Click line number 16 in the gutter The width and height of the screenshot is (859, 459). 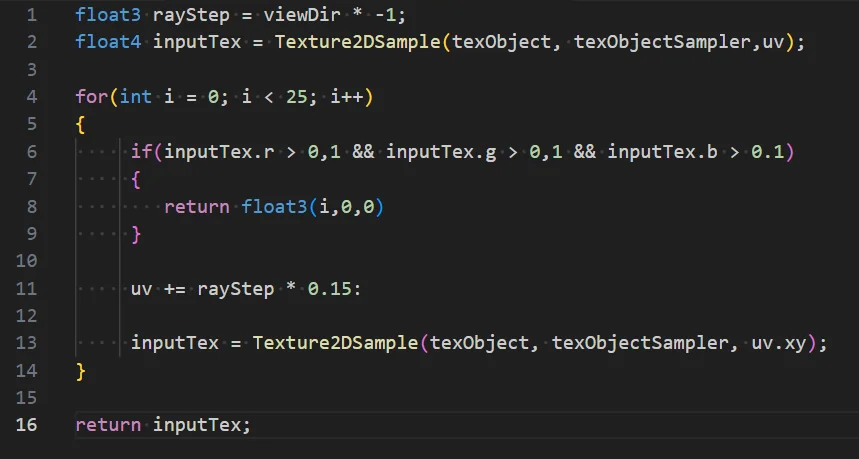pyautogui.click(x=26, y=424)
